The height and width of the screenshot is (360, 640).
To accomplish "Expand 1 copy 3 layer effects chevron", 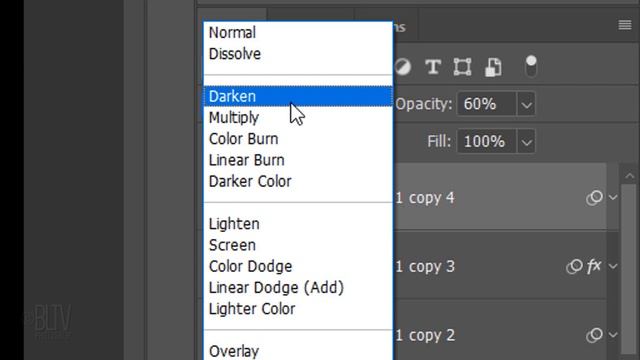I will [x=613, y=266].
